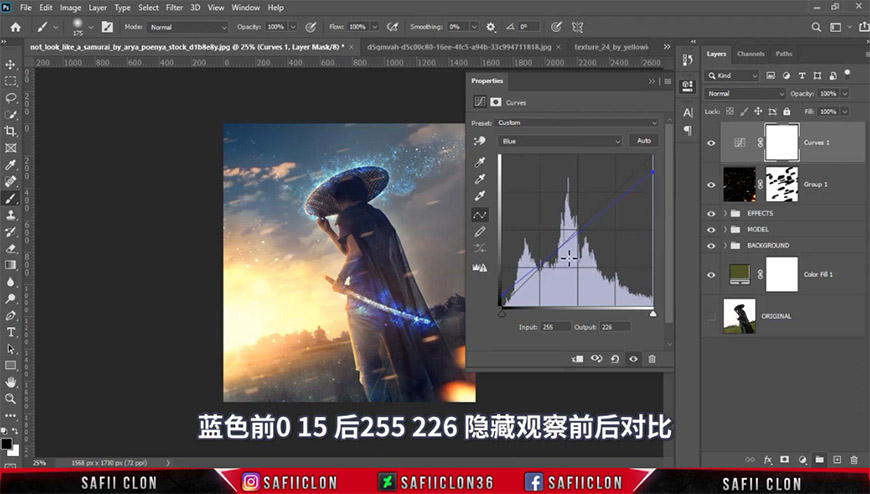The image size is (870, 494).
Task: Select the Crop tool
Action: 10,131
